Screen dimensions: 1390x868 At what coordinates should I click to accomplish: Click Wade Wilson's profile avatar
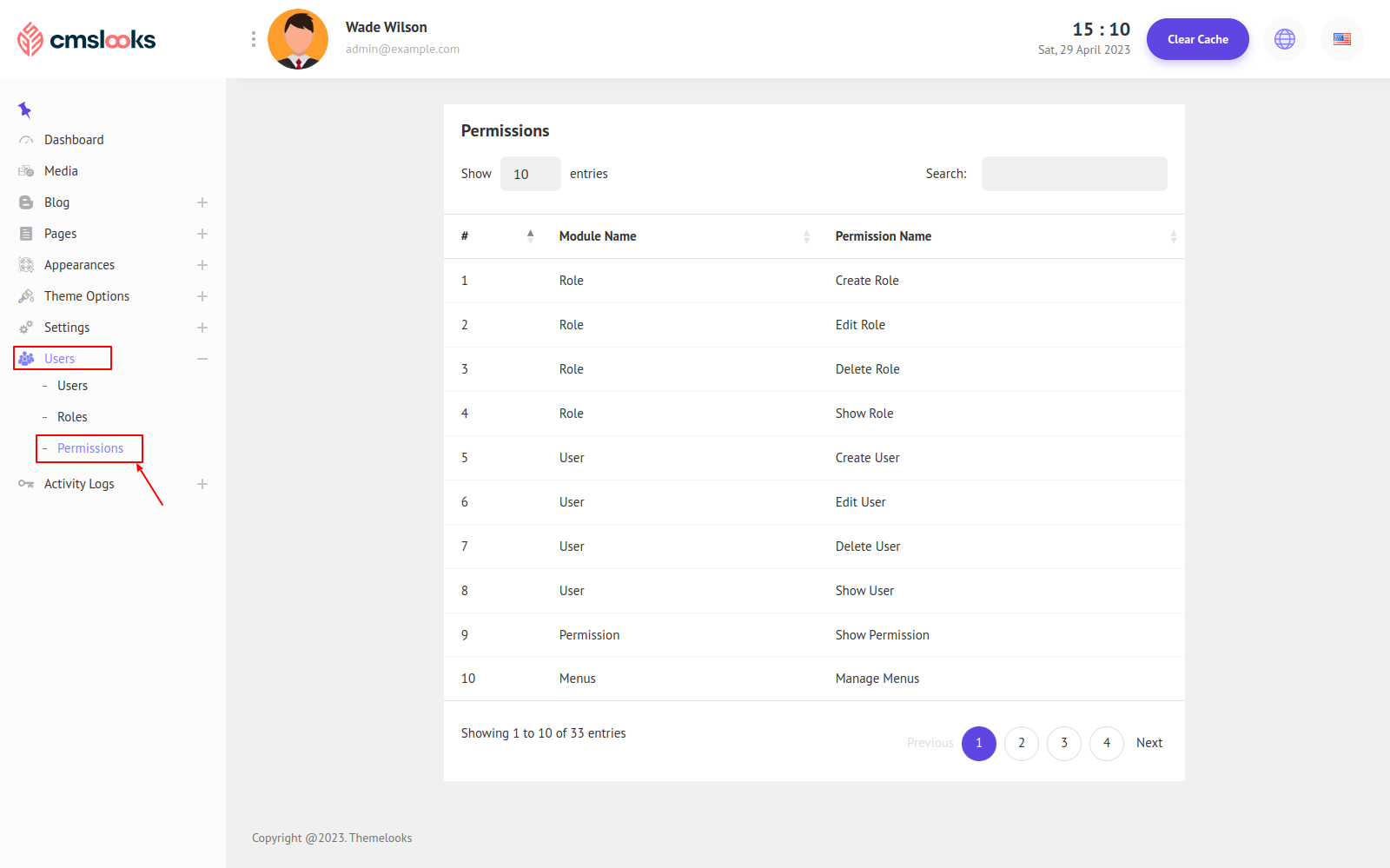coord(298,39)
